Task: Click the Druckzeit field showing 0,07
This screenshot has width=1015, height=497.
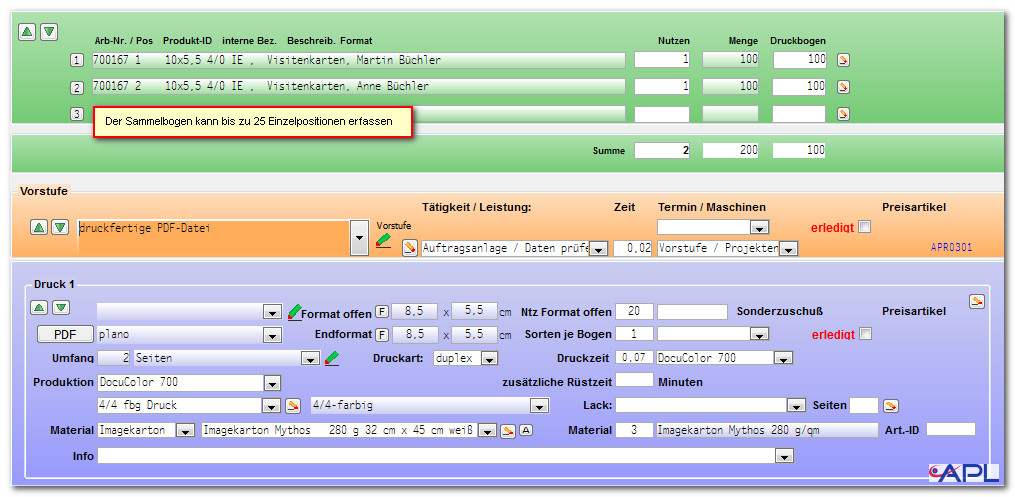Action: (634, 357)
